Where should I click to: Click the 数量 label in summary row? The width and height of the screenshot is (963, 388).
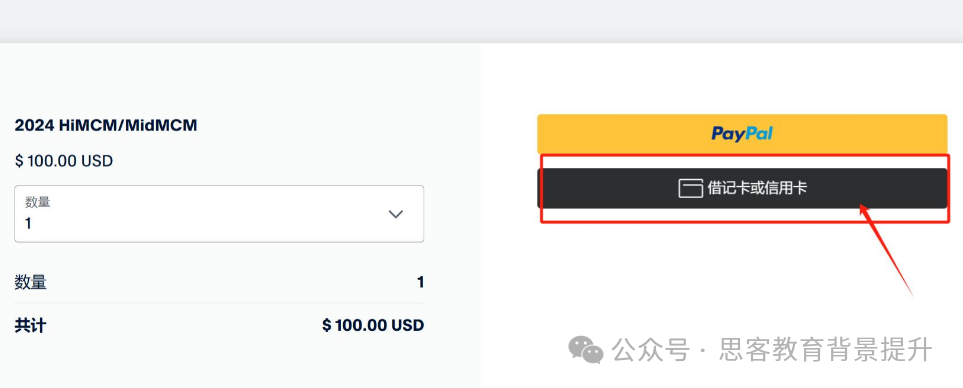tap(31, 282)
